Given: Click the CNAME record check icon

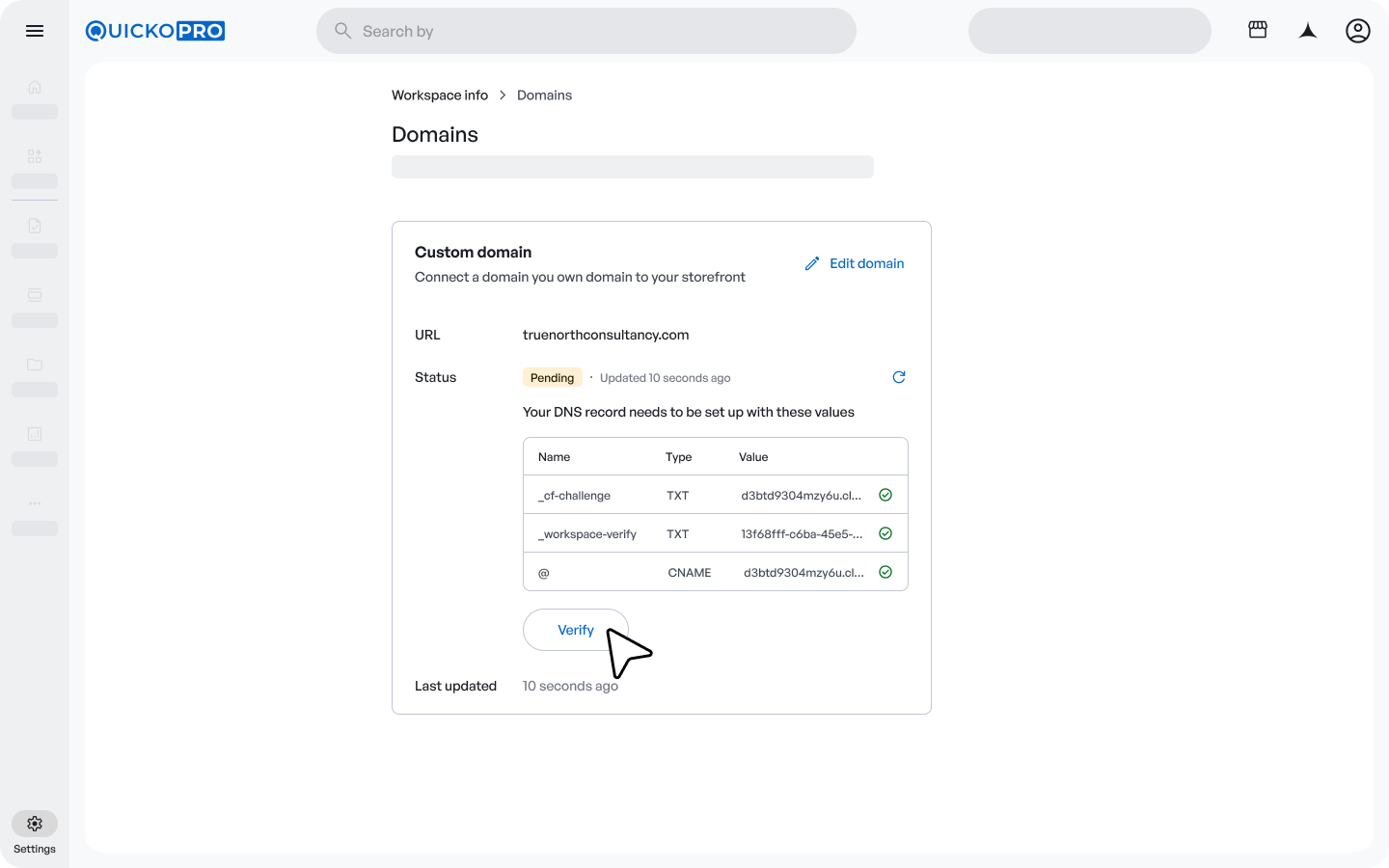Looking at the screenshot, I should (x=885, y=572).
